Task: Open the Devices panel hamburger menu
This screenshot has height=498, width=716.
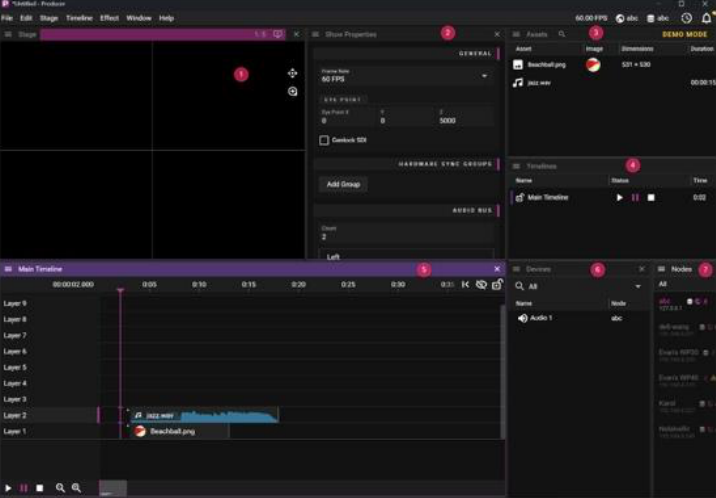Action: click(x=516, y=269)
